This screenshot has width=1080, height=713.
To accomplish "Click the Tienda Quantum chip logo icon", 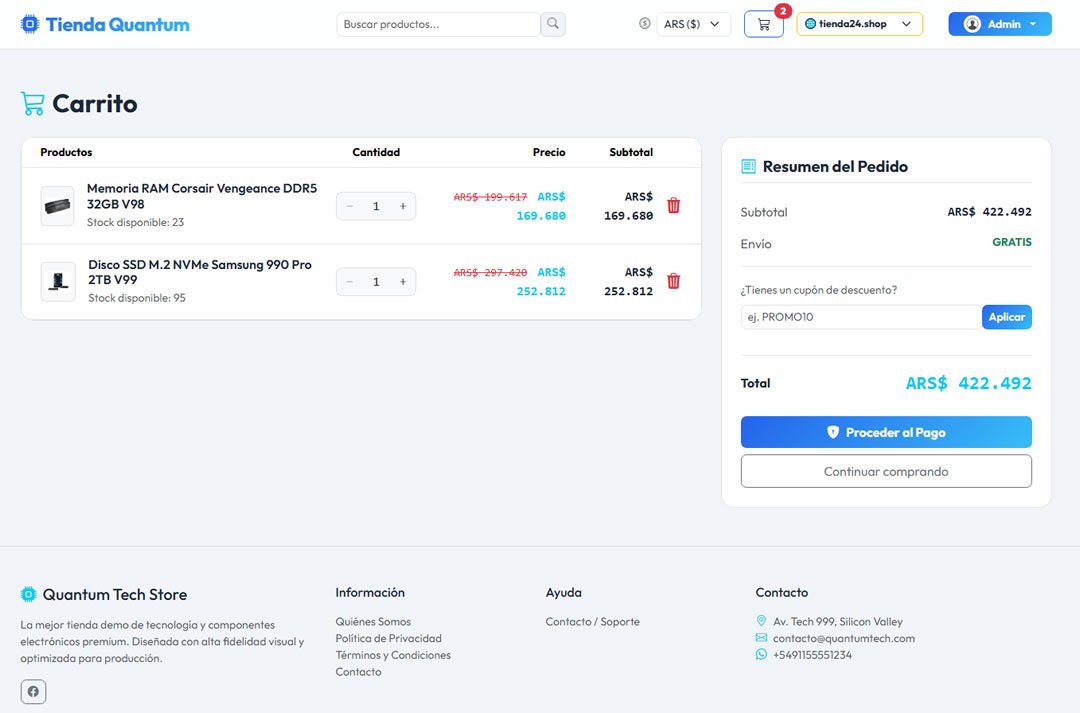I will tap(30, 24).
